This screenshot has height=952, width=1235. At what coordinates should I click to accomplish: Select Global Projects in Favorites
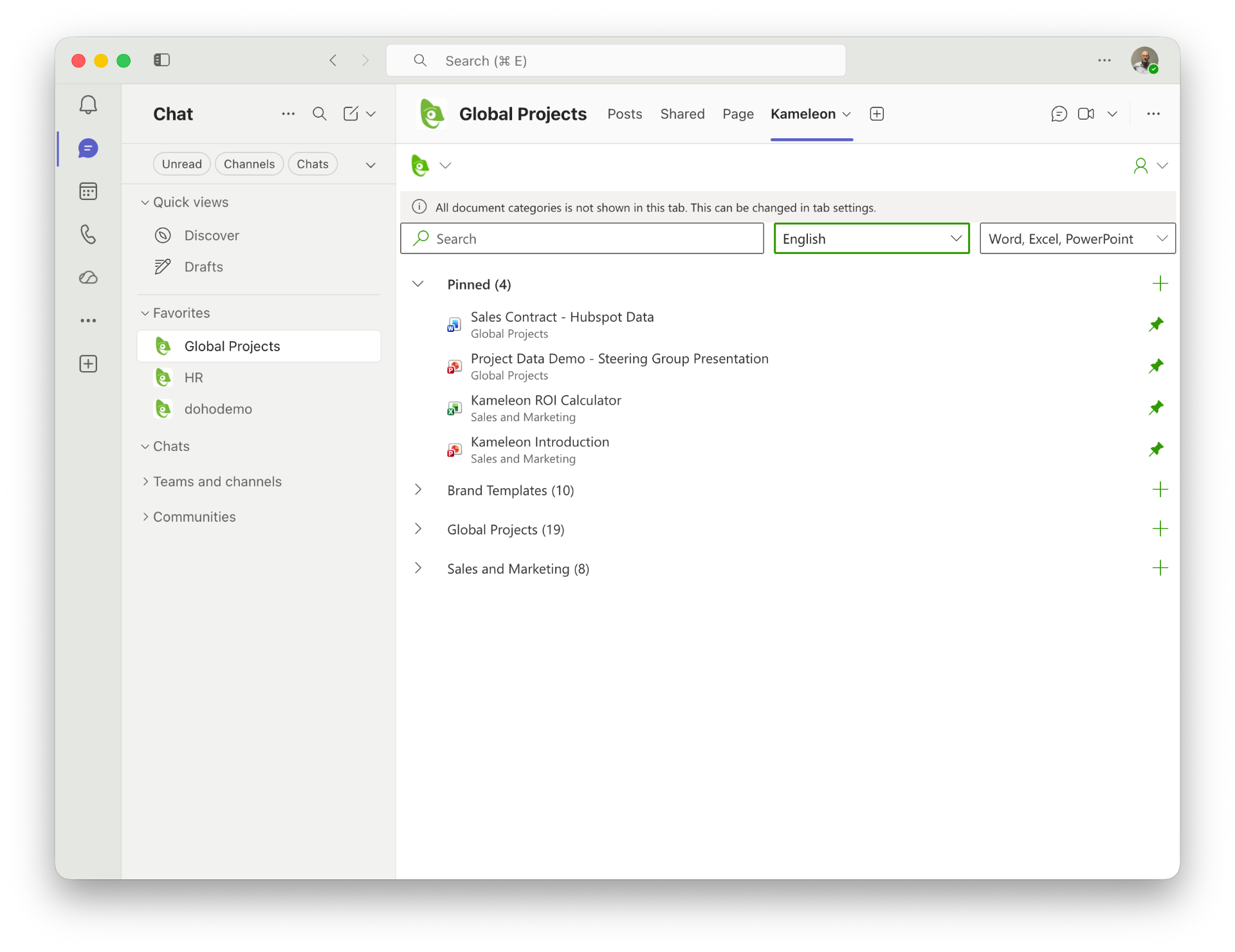(x=259, y=346)
